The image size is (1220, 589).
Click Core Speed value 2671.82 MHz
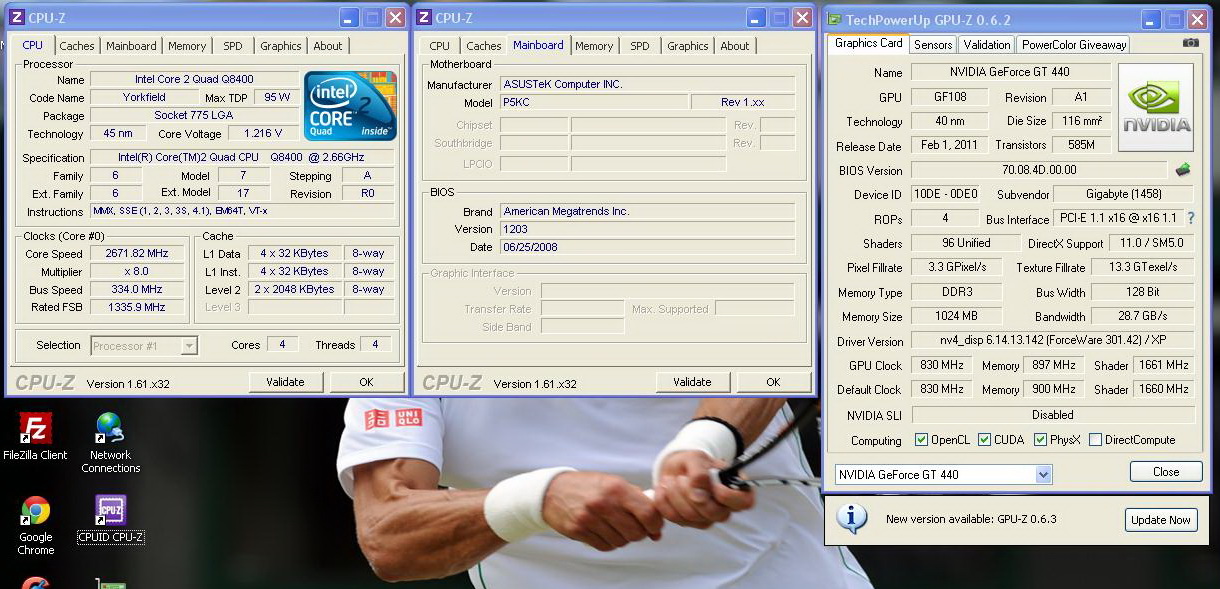[x=137, y=254]
